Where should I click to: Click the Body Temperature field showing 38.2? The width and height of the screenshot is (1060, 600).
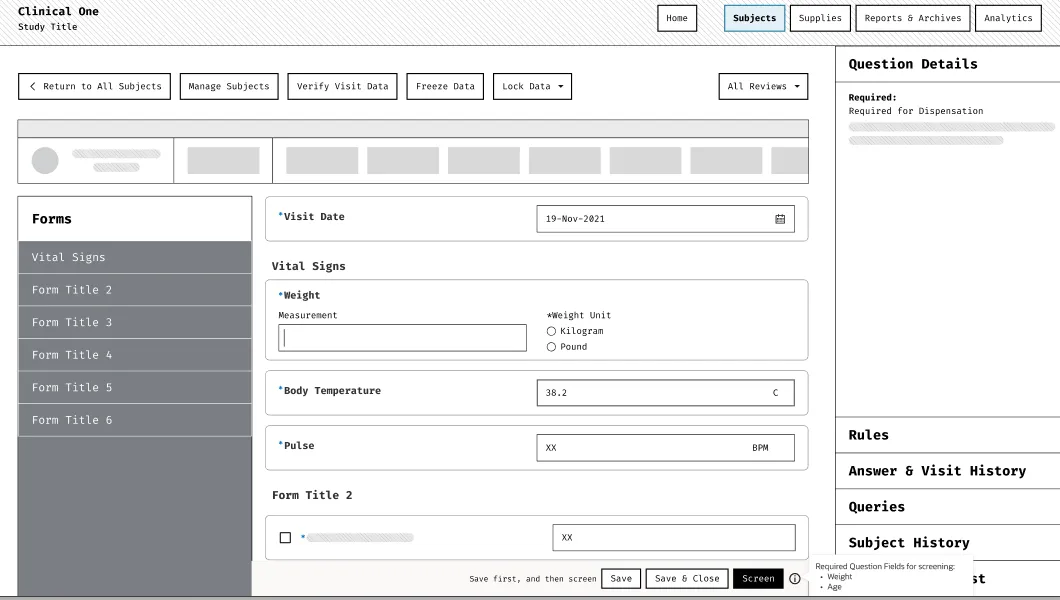(665, 393)
